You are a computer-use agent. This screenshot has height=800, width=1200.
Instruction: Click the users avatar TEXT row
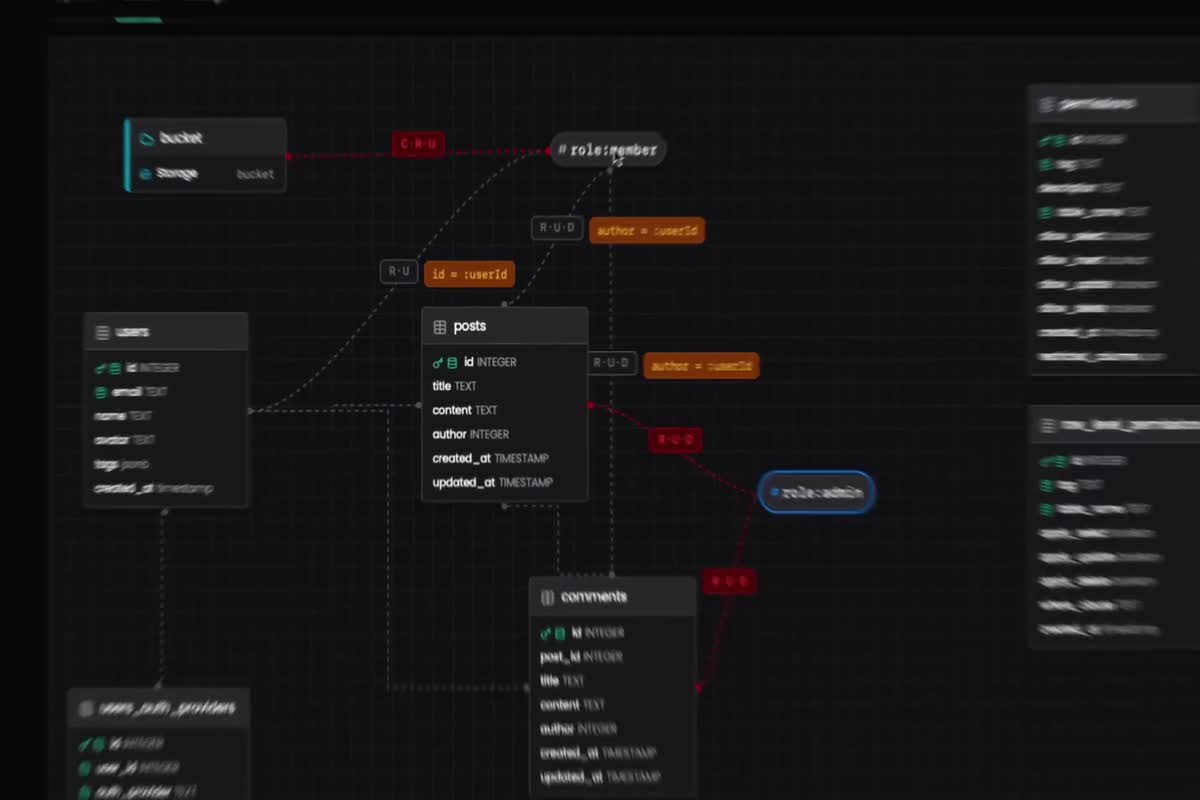[166, 440]
